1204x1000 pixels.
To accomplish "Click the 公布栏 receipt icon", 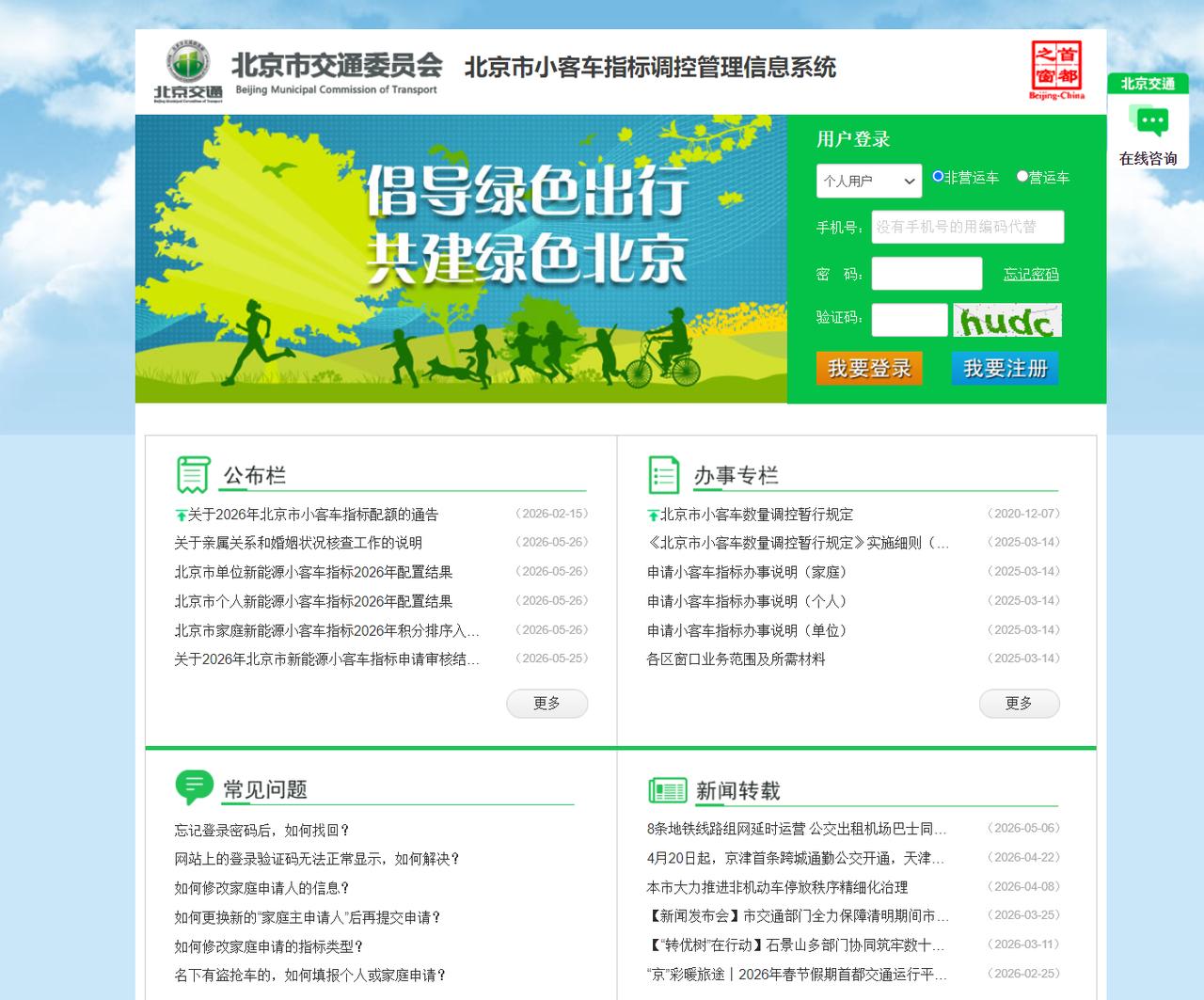I will 193,474.
